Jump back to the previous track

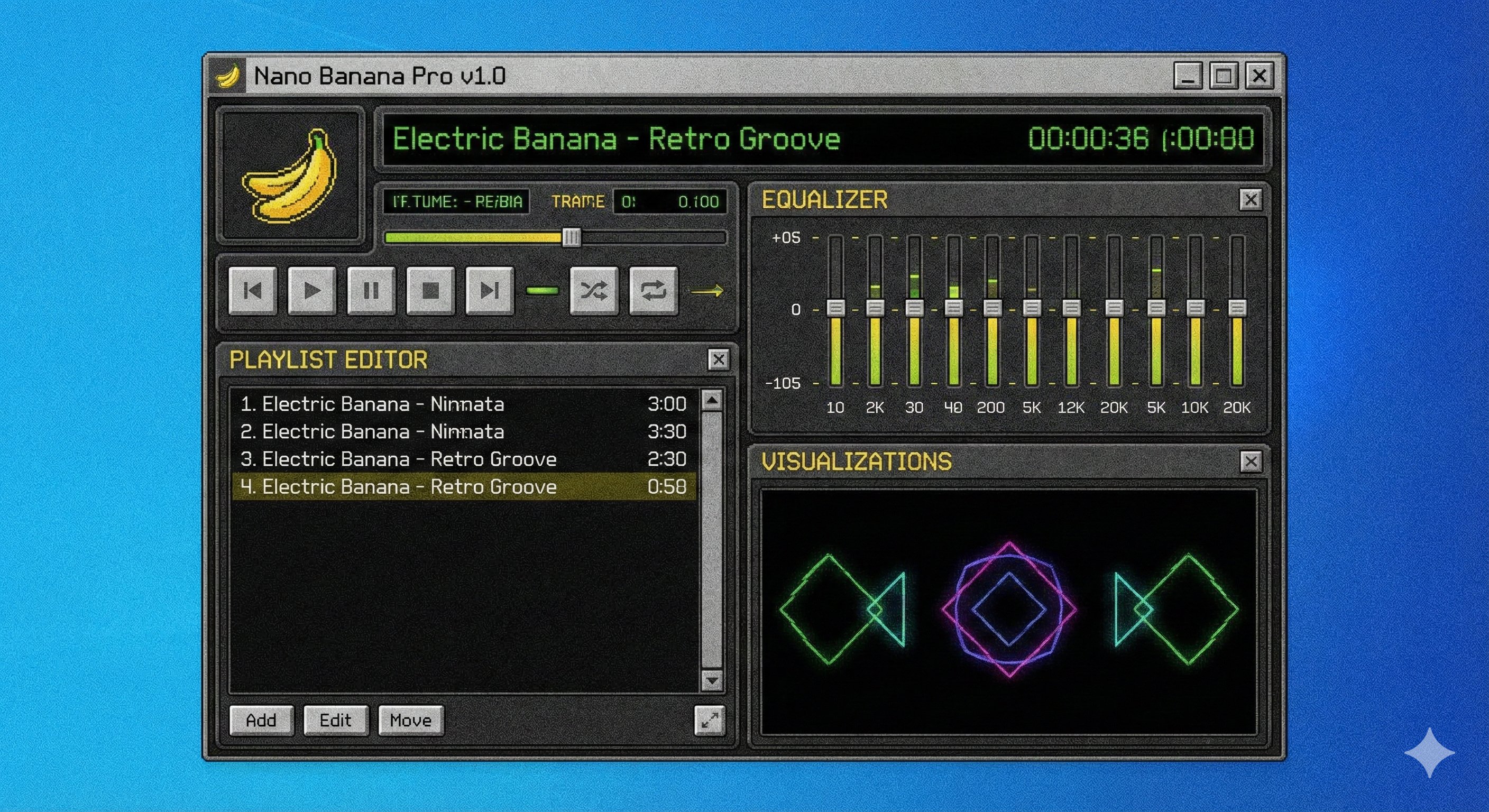tap(253, 292)
